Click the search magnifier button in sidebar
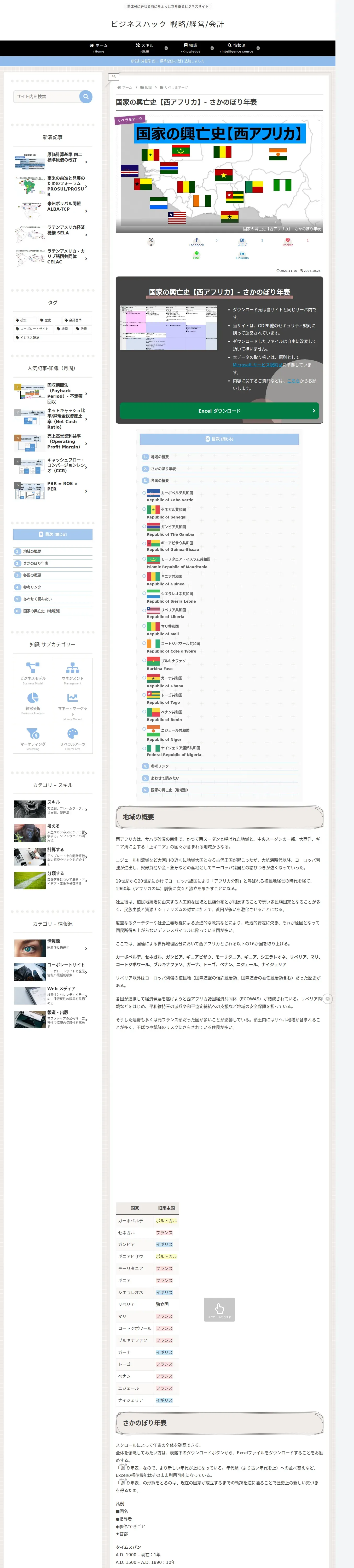The image size is (354, 1568). pos(86,96)
